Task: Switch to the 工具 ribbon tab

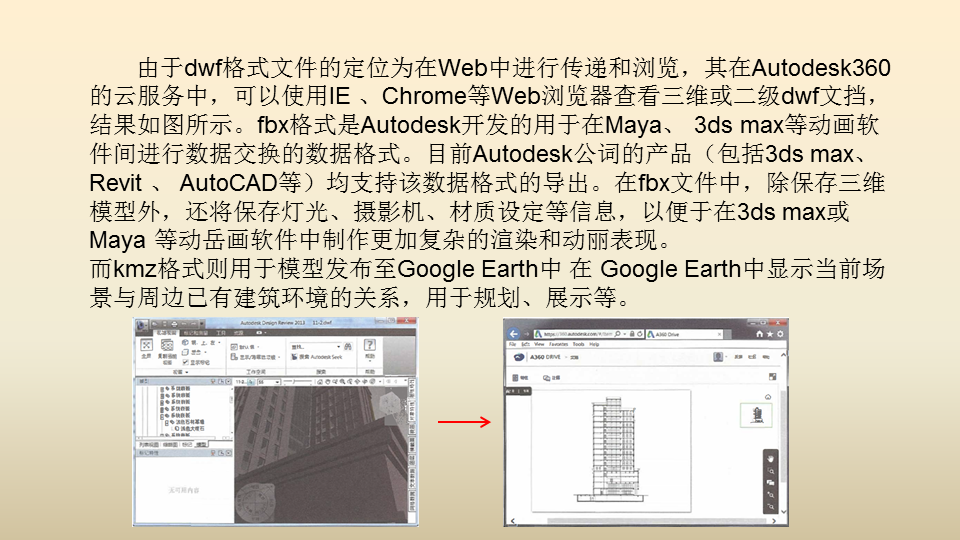Action: 221,333
